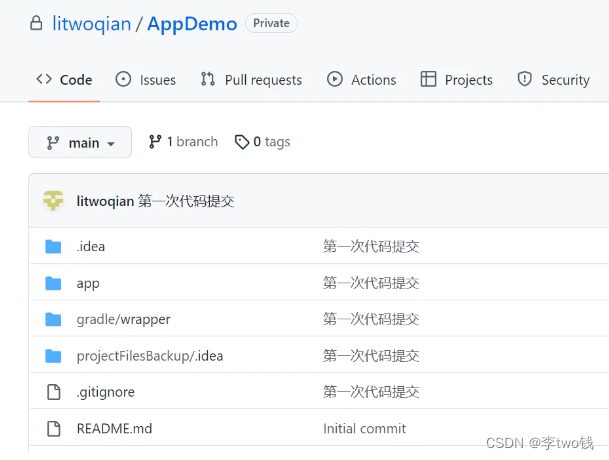The image size is (609, 460).
Task: Open the README.md file
Action: (x=114, y=428)
